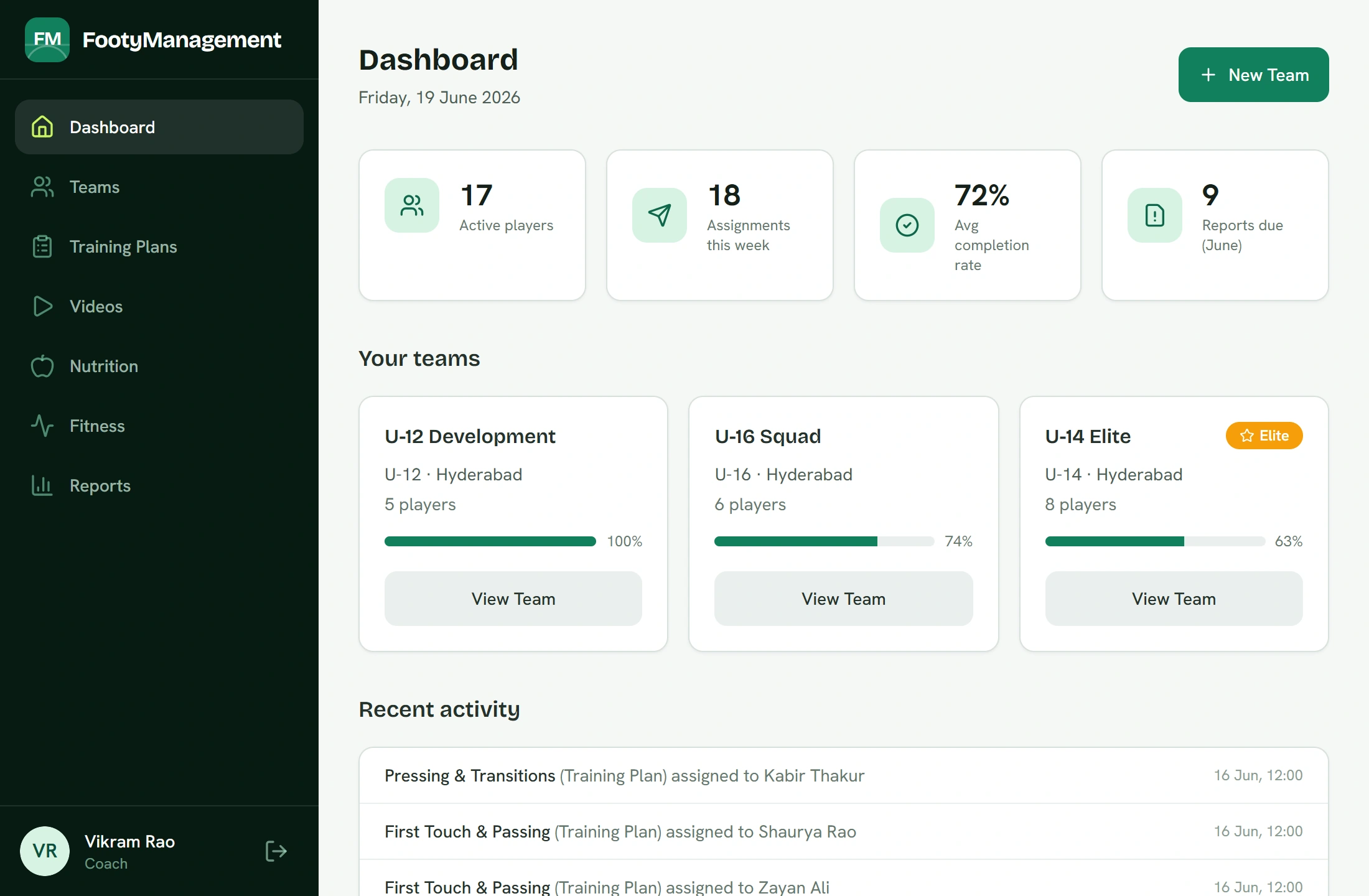Click the plus icon on the New Team button
This screenshot has height=896, width=1369.
tap(1208, 75)
